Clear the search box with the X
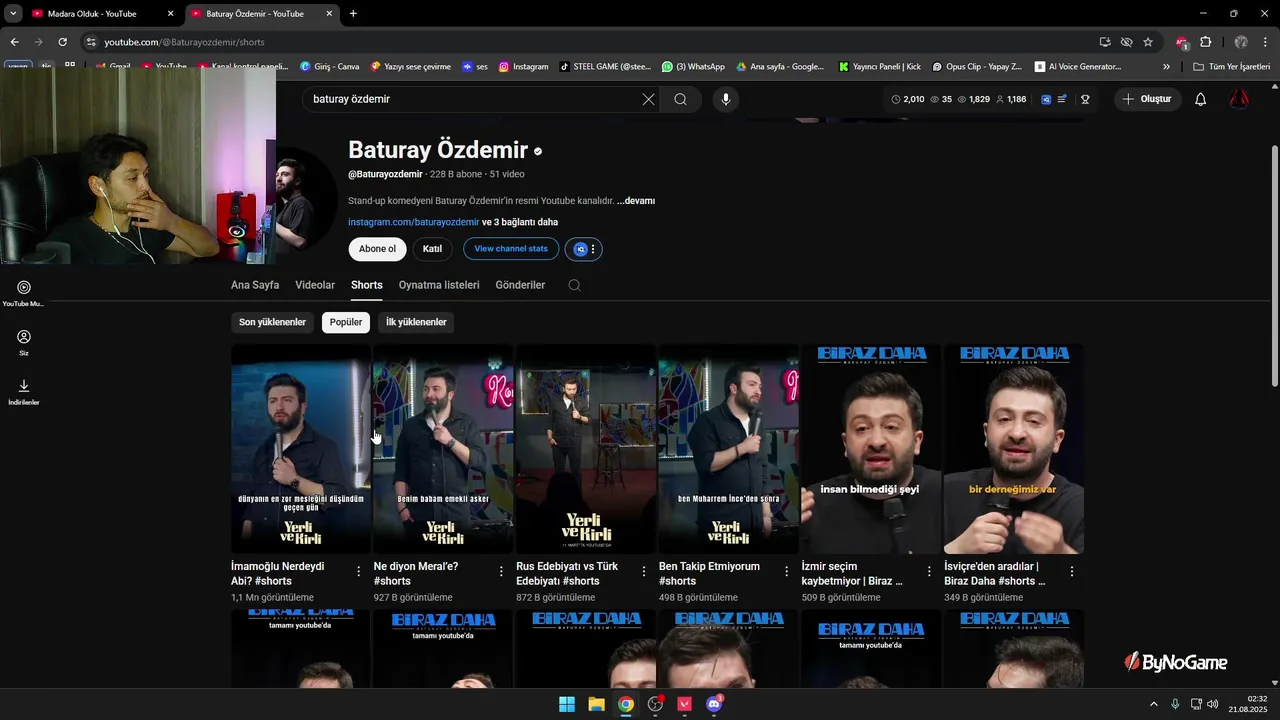Viewport: 1280px width, 720px height. 648,99
